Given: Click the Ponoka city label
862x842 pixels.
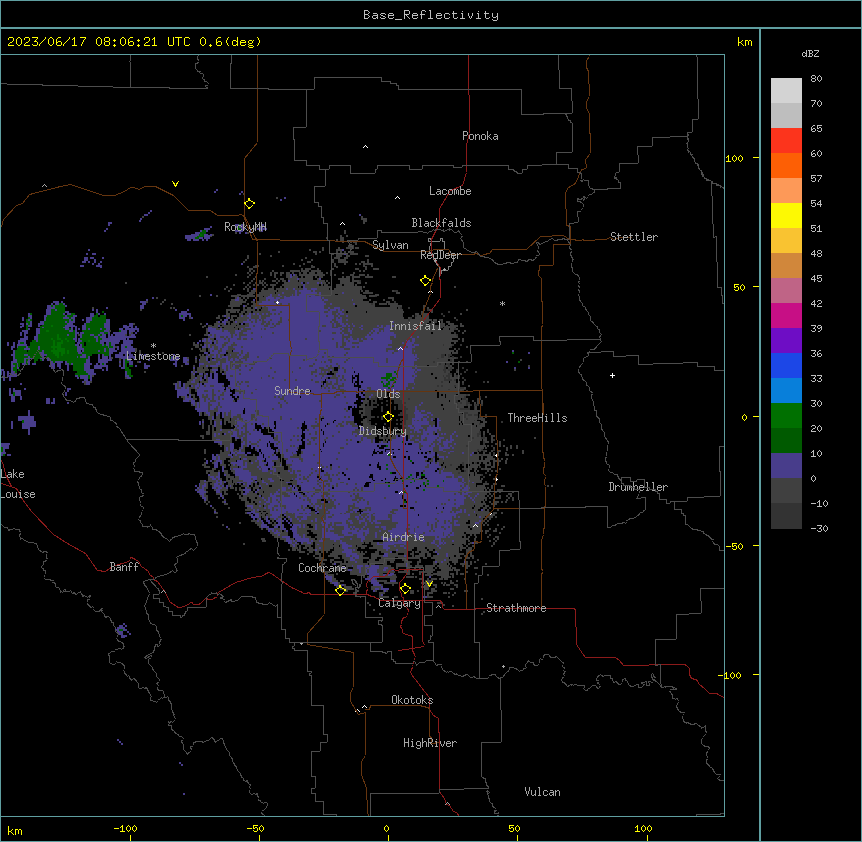Looking at the screenshot, I should tap(480, 136).
